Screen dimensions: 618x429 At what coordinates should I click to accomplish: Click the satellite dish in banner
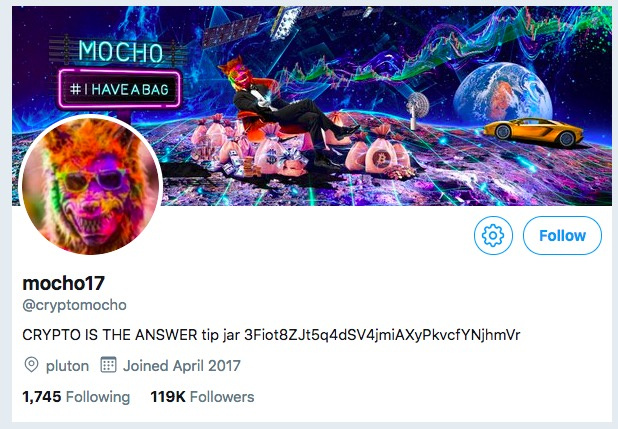coord(417,110)
